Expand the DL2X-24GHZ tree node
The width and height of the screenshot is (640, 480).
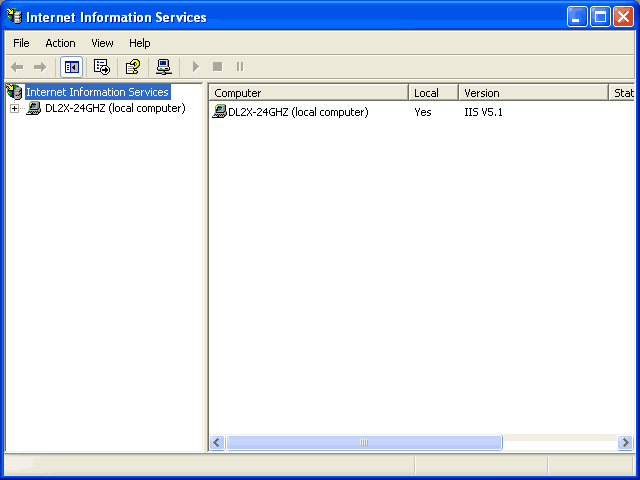[14, 109]
